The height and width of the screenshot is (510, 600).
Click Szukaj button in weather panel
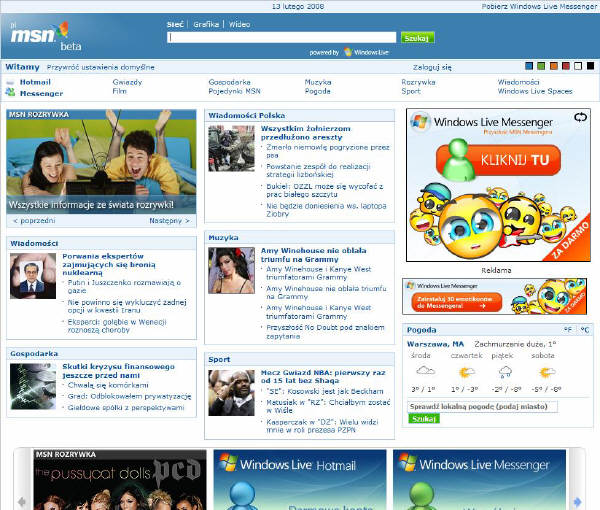424,419
